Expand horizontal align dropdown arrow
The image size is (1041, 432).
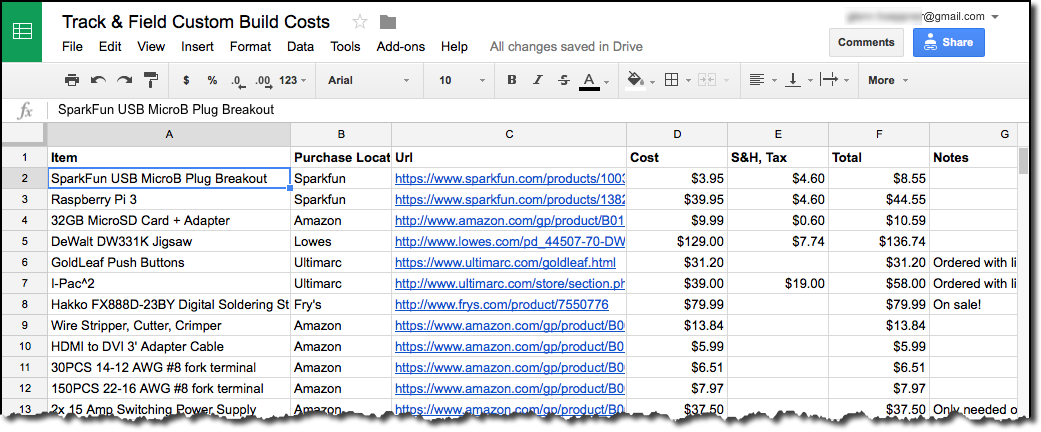774,81
